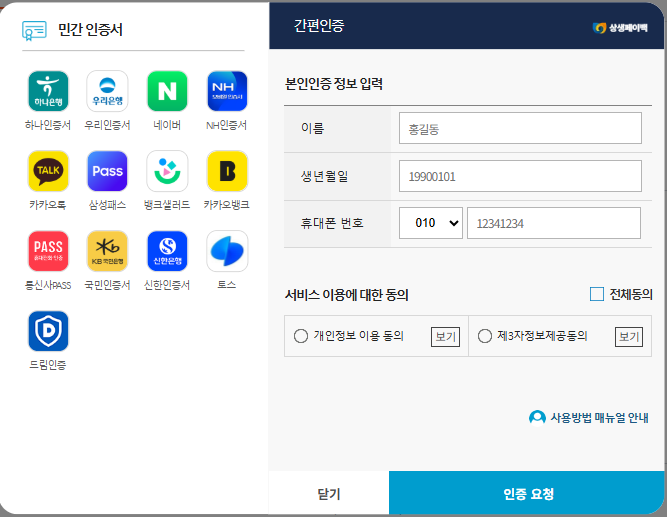Viewport: 667px width, 517px height.
Task: Click the 민간 인증서 certificate header icon
Action: coord(34,30)
